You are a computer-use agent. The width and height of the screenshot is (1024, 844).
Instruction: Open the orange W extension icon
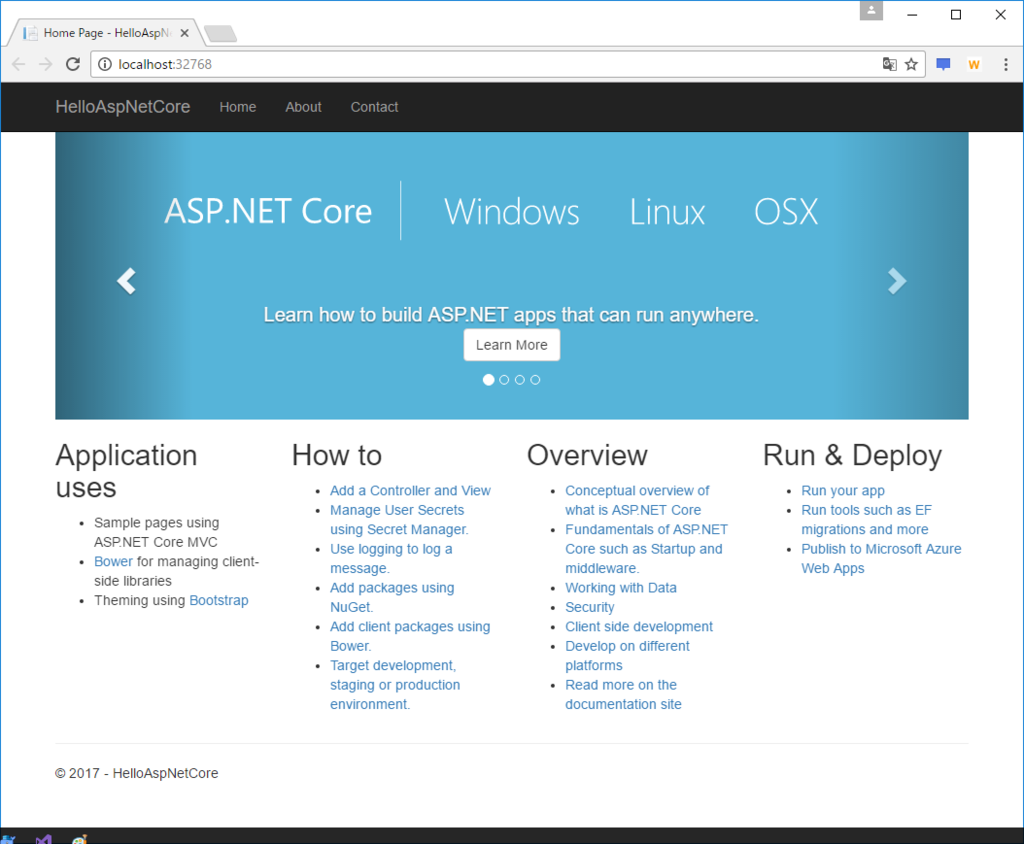coord(974,64)
